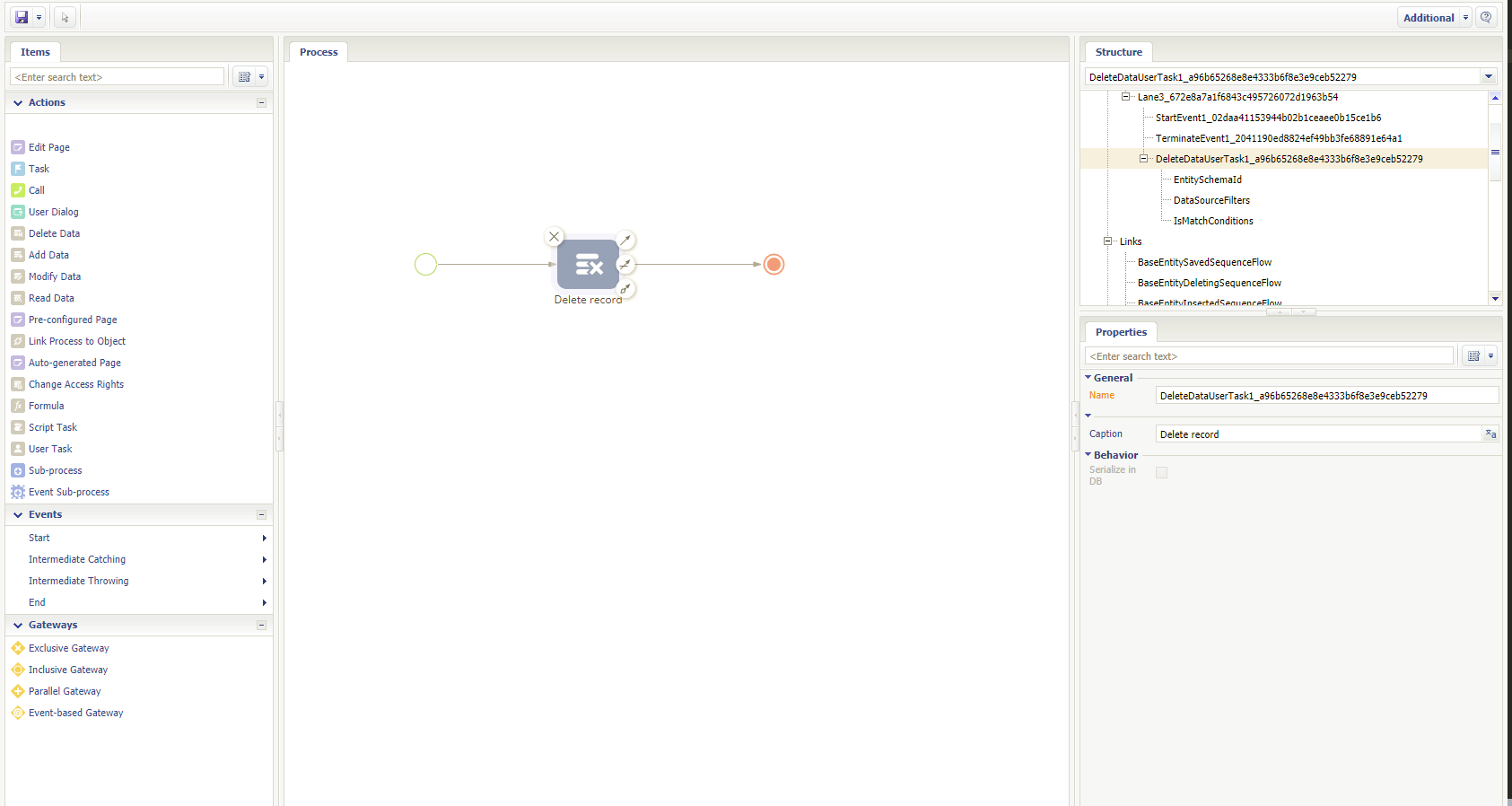
Task: Select the Exclusive Gateway icon
Action: click(x=18, y=648)
